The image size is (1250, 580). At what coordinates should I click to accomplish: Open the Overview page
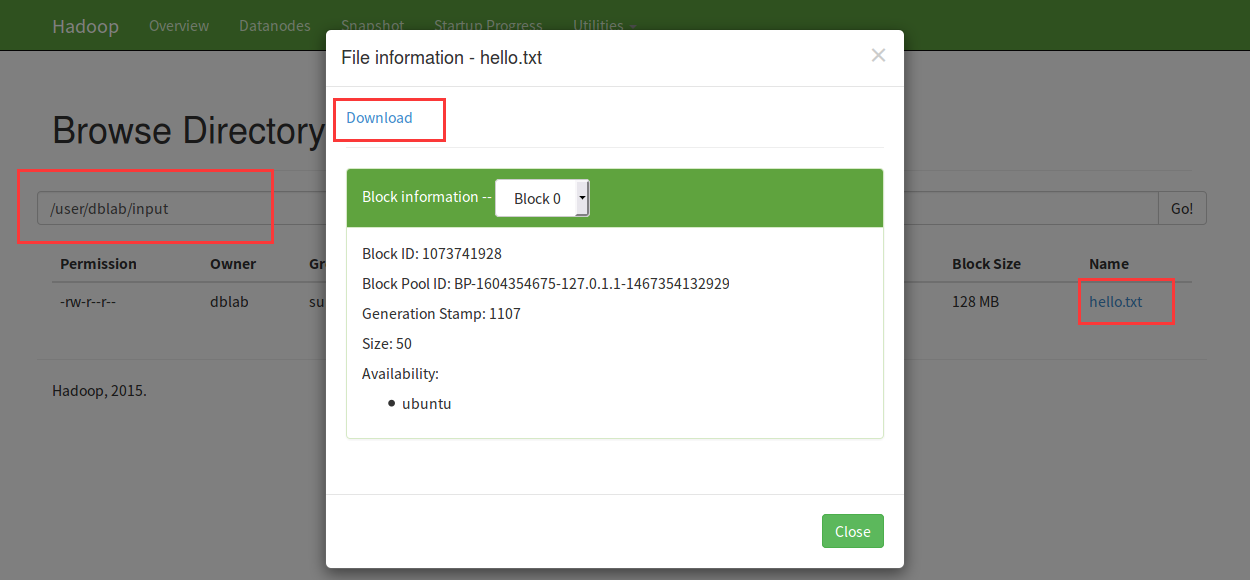179,26
